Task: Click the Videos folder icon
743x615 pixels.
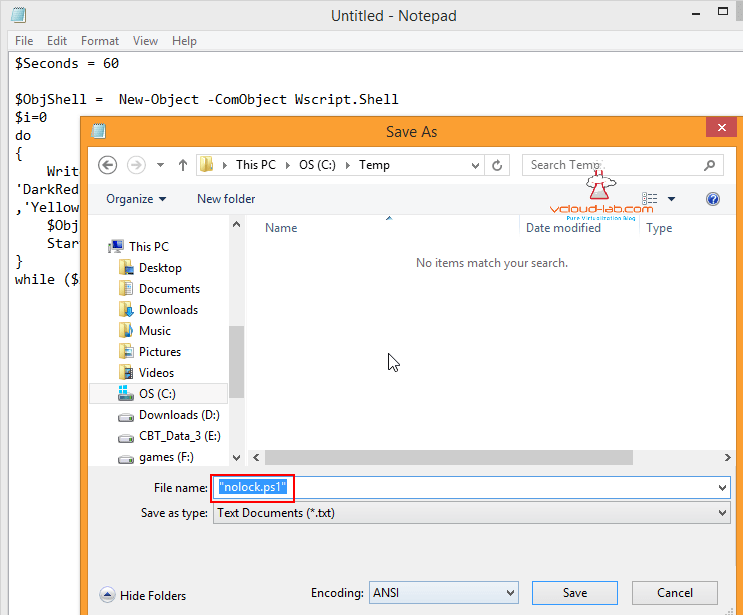Action: pos(126,372)
